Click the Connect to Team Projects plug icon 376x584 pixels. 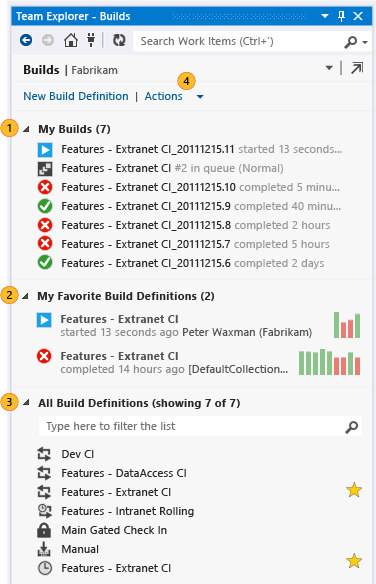91,40
